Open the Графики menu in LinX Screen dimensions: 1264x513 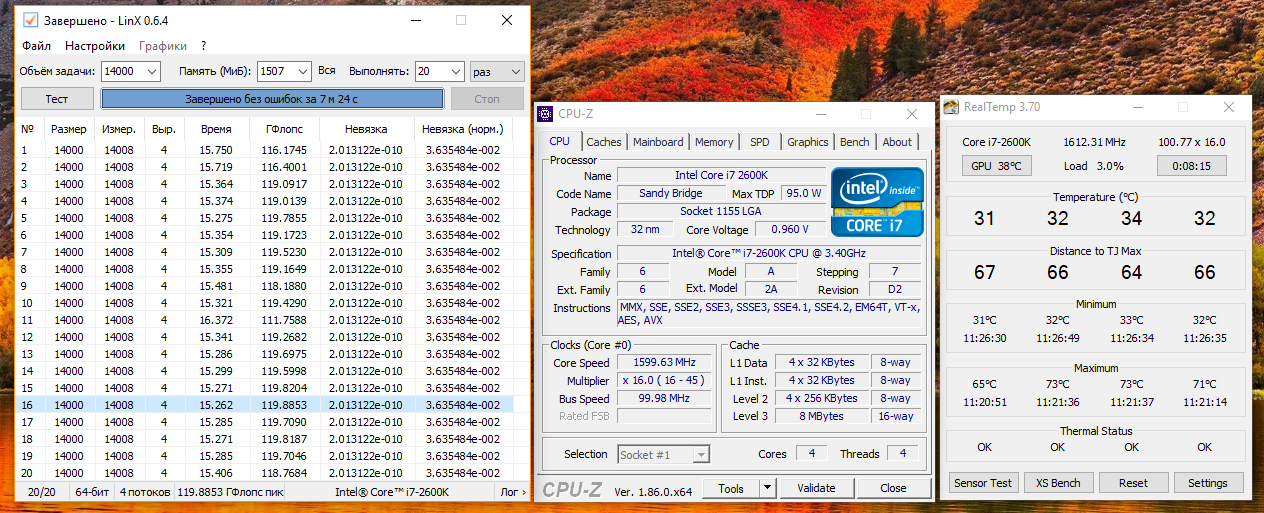163,45
